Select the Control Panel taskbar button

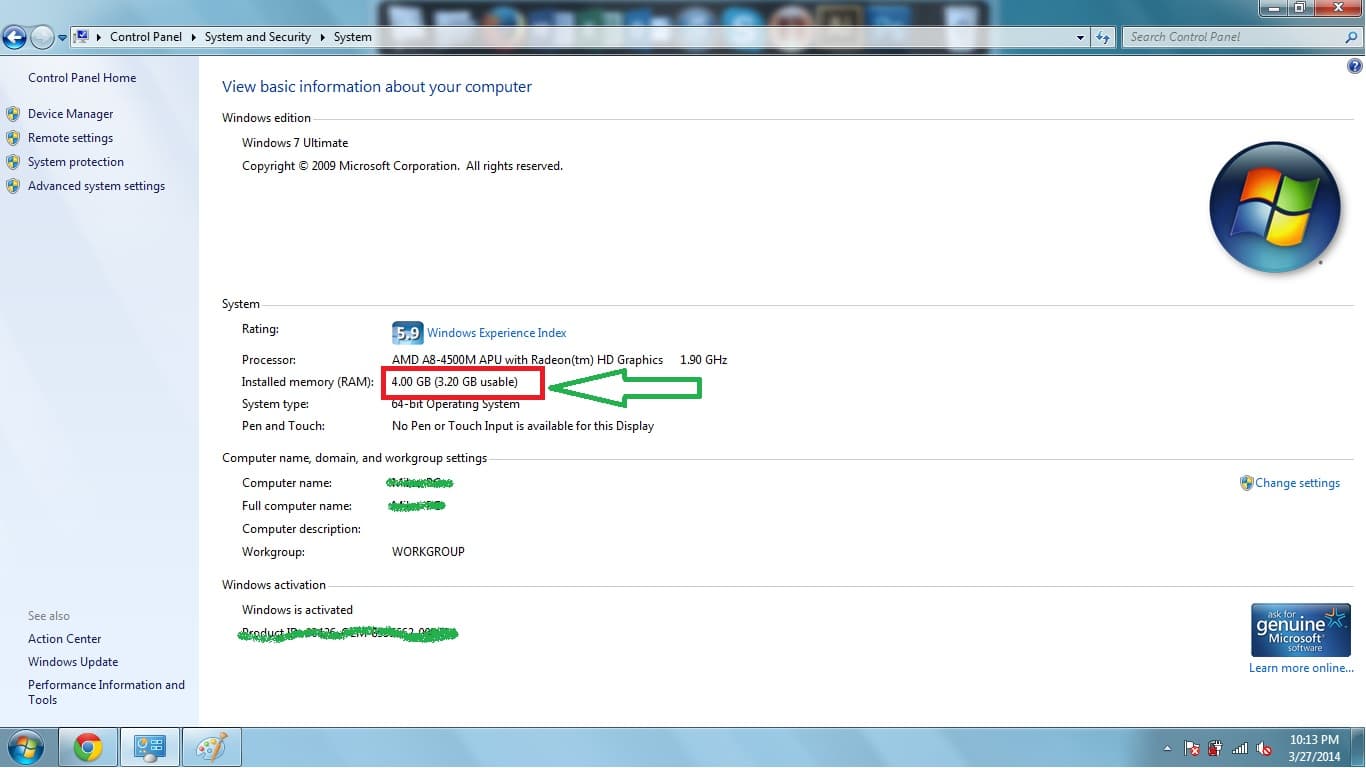pos(150,747)
